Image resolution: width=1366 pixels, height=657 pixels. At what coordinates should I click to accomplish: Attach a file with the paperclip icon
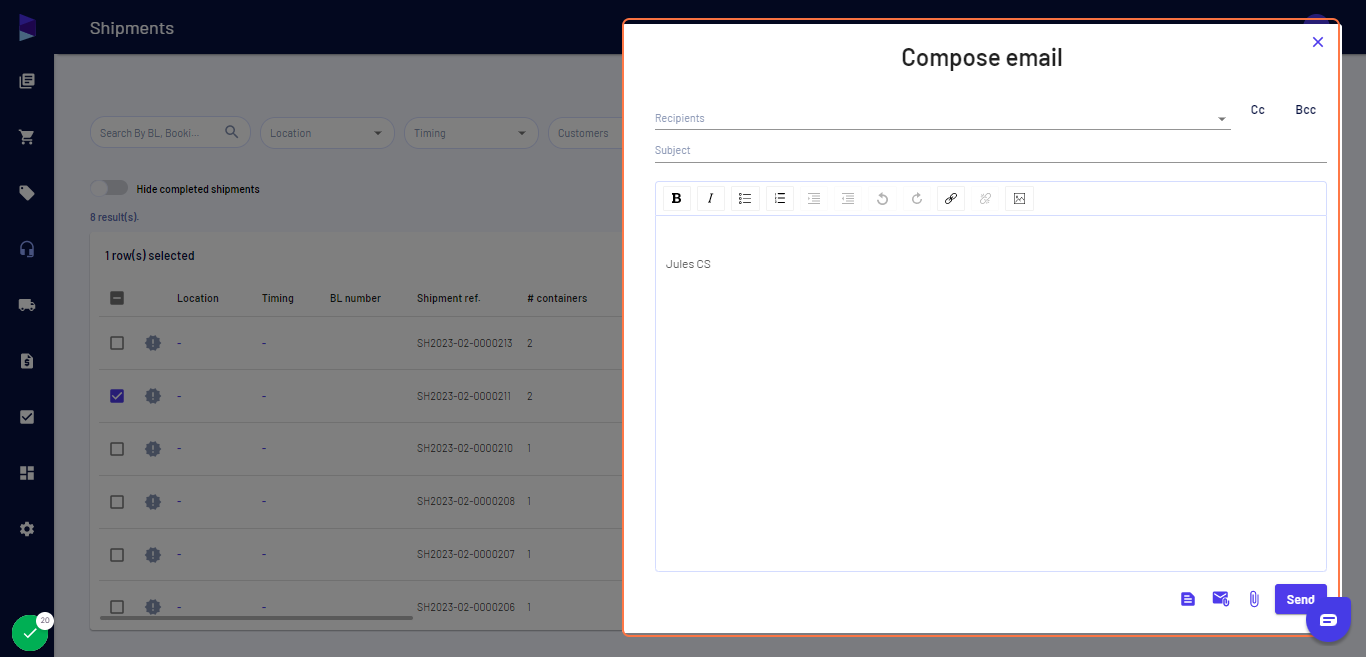pyautogui.click(x=1254, y=599)
